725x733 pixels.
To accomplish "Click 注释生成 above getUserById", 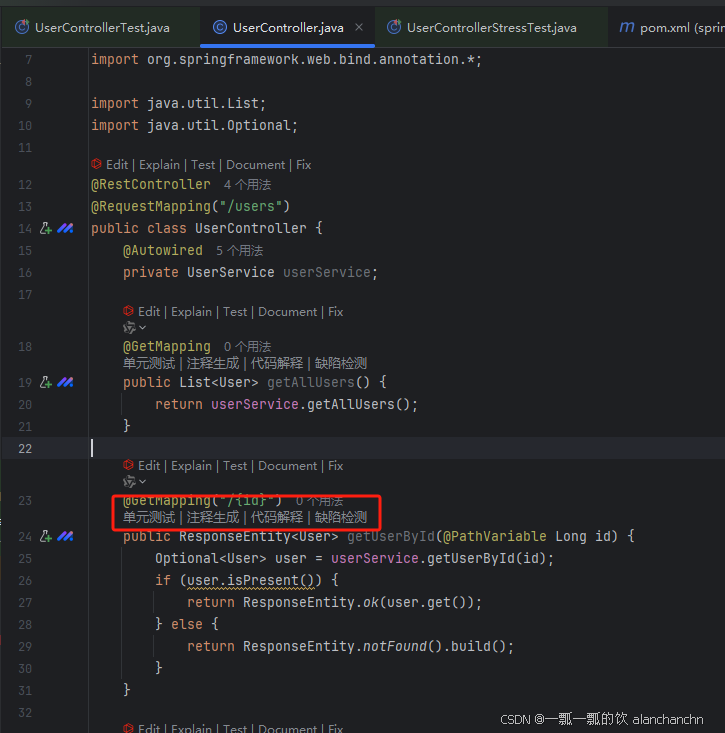I will click(213, 517).
